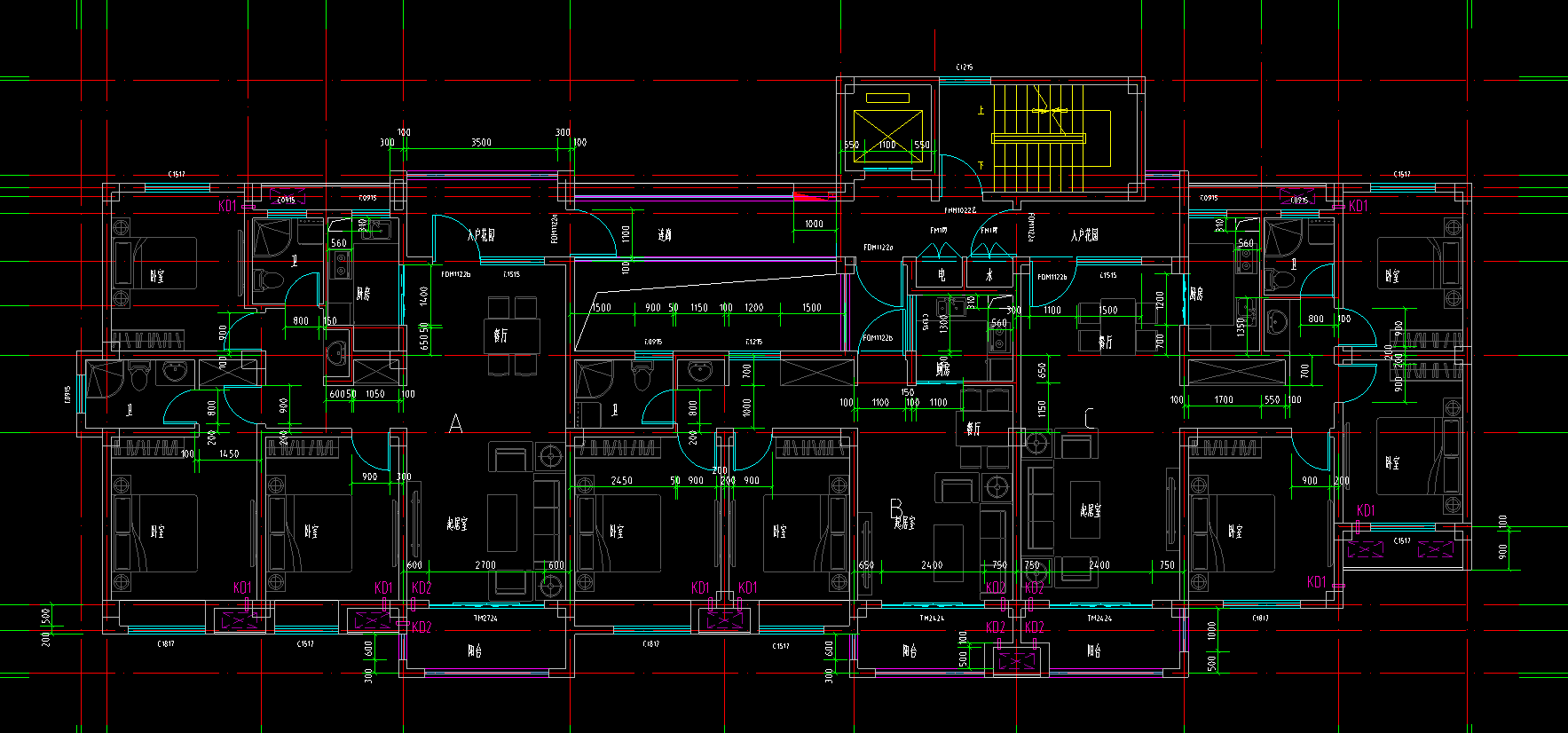This screenshot has height=733, width=1568.
Task: Select the 上 stair direction label
Action: (981, 111)
